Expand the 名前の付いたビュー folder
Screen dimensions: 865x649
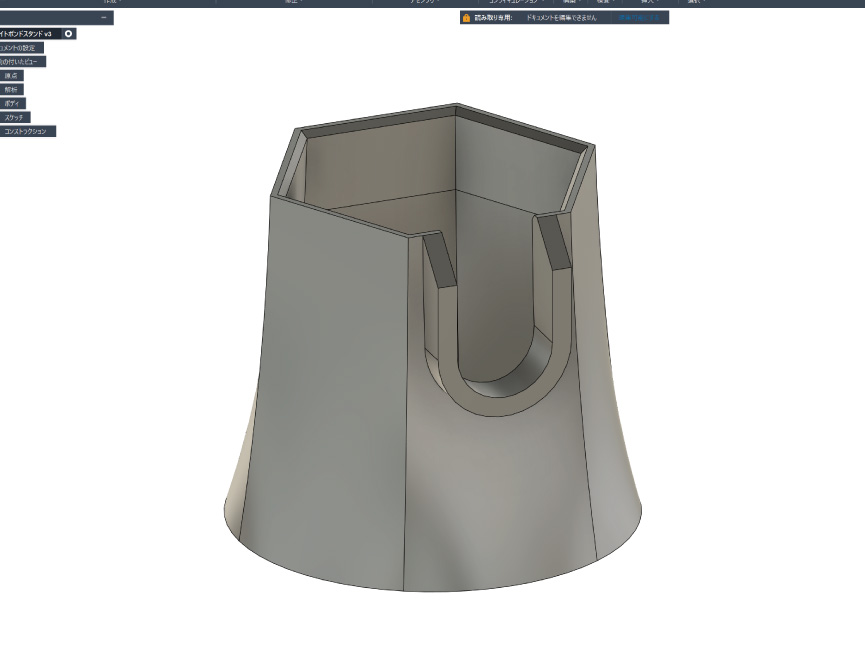pos(20,62)
